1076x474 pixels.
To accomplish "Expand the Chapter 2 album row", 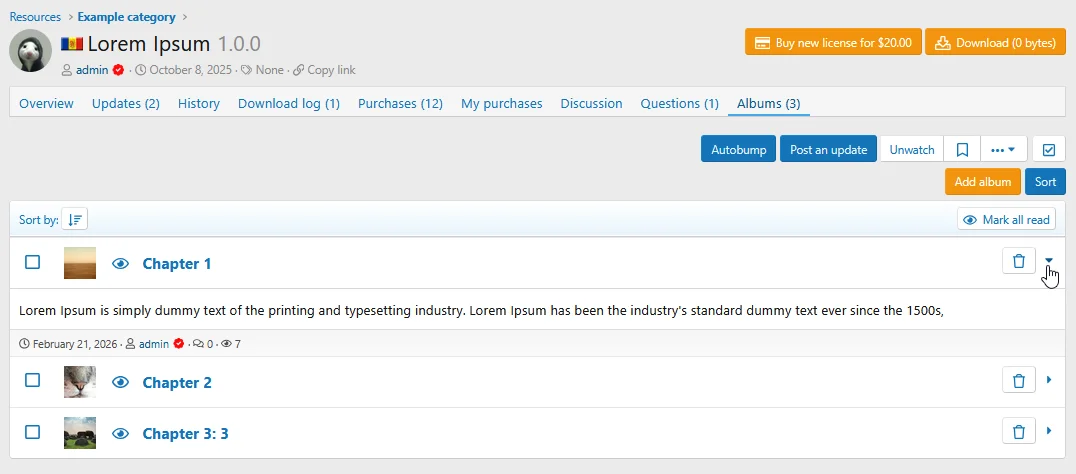I will pyautogui.click(x=1049, y=381).
